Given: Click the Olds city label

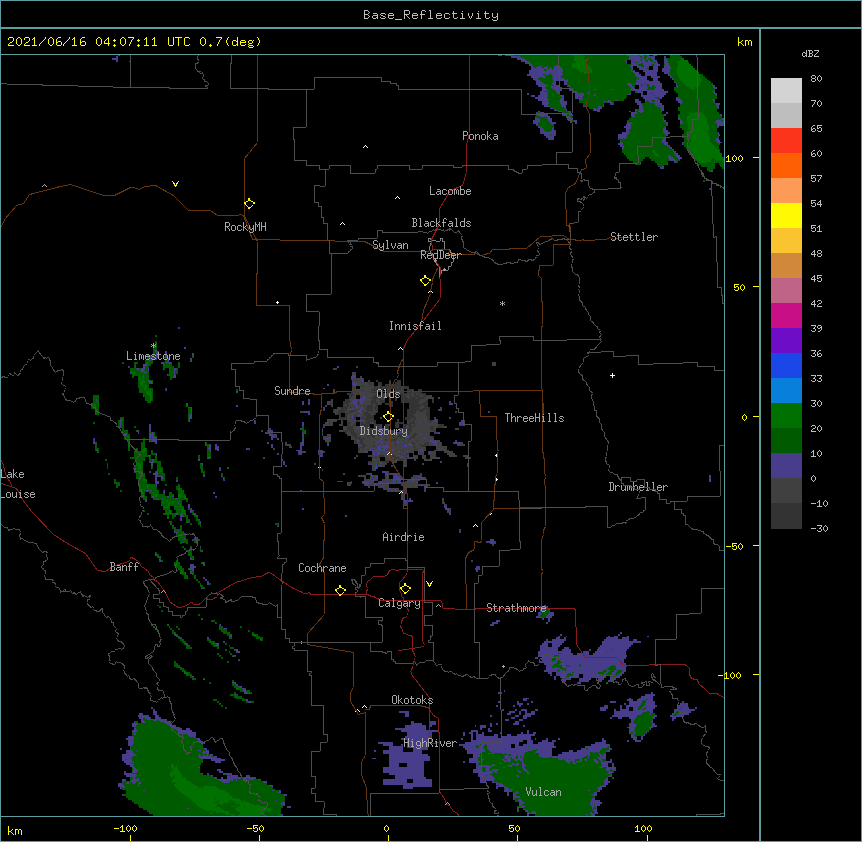Looking at the screenshot, I should [388, 394].
